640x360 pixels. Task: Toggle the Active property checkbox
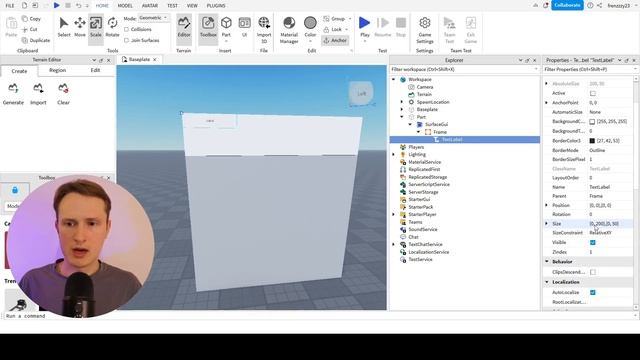coord(593,93)
